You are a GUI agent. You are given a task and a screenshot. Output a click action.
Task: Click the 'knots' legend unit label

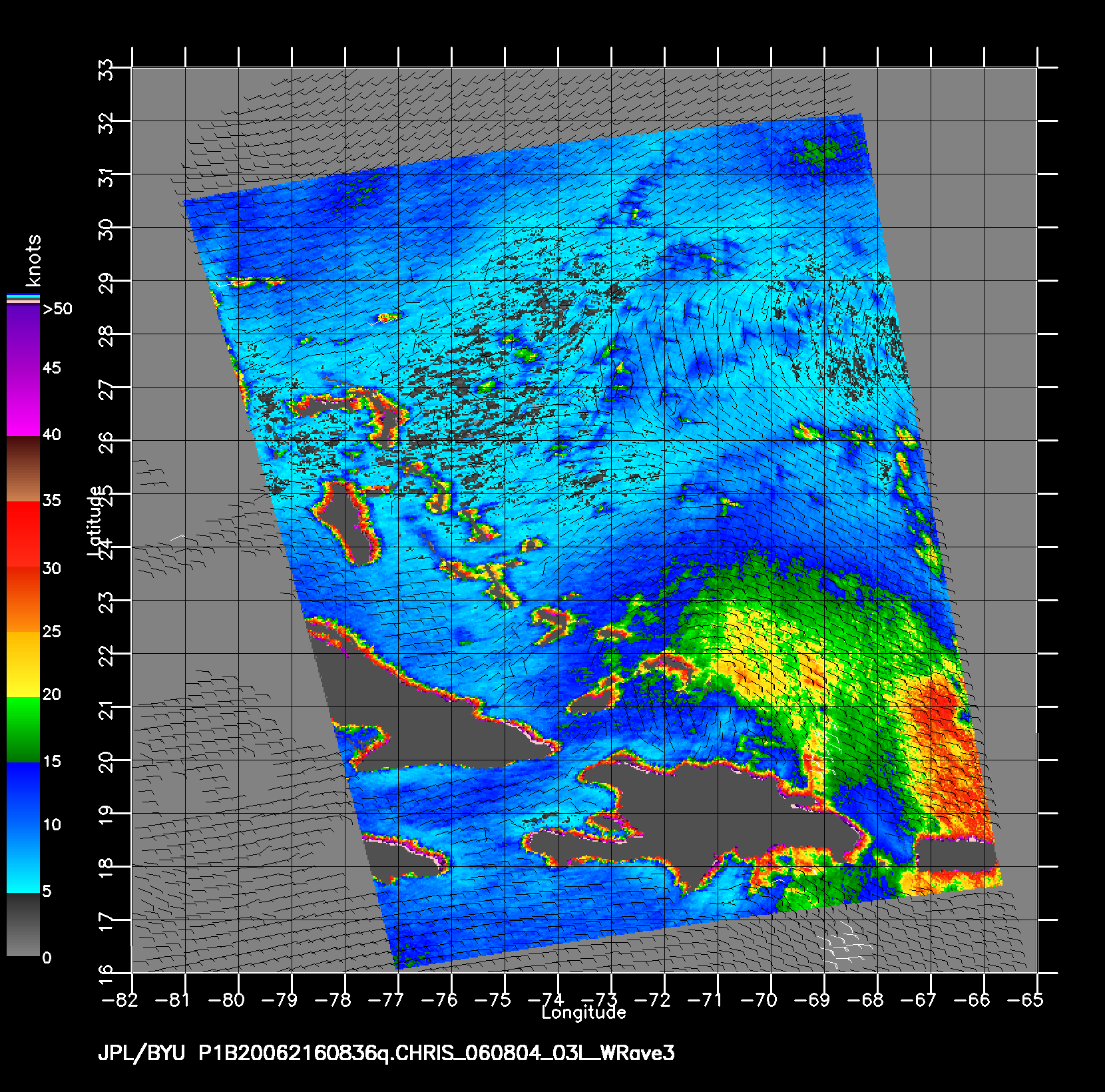point(33,260)
